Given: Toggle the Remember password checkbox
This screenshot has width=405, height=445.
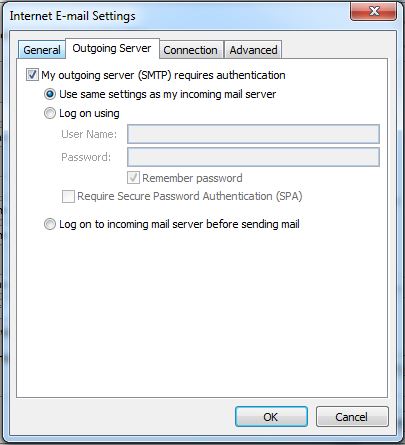Looking at the screenshot, I should (133, 178).
